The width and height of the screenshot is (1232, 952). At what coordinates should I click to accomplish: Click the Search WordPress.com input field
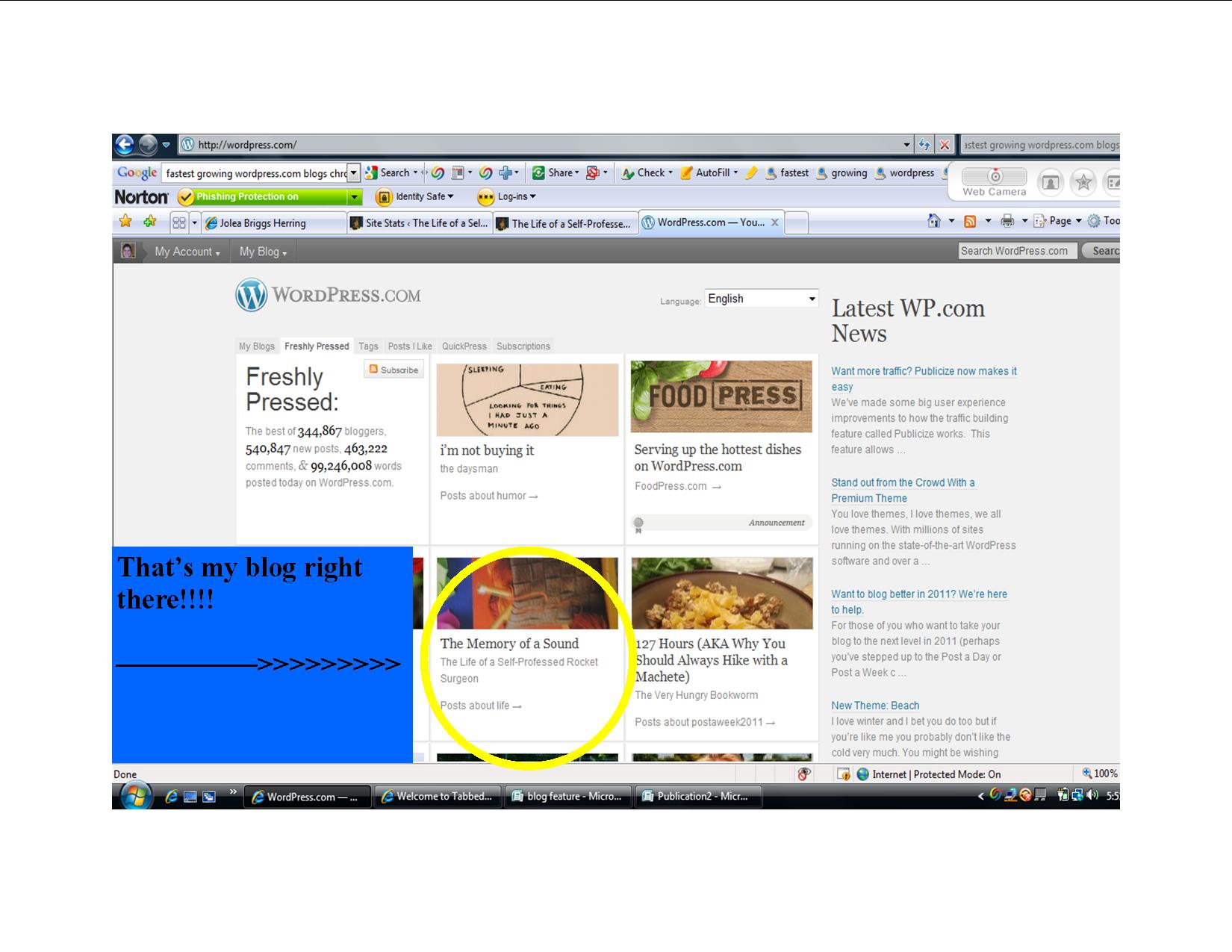pyautogui.click(x=1017, y=252)
